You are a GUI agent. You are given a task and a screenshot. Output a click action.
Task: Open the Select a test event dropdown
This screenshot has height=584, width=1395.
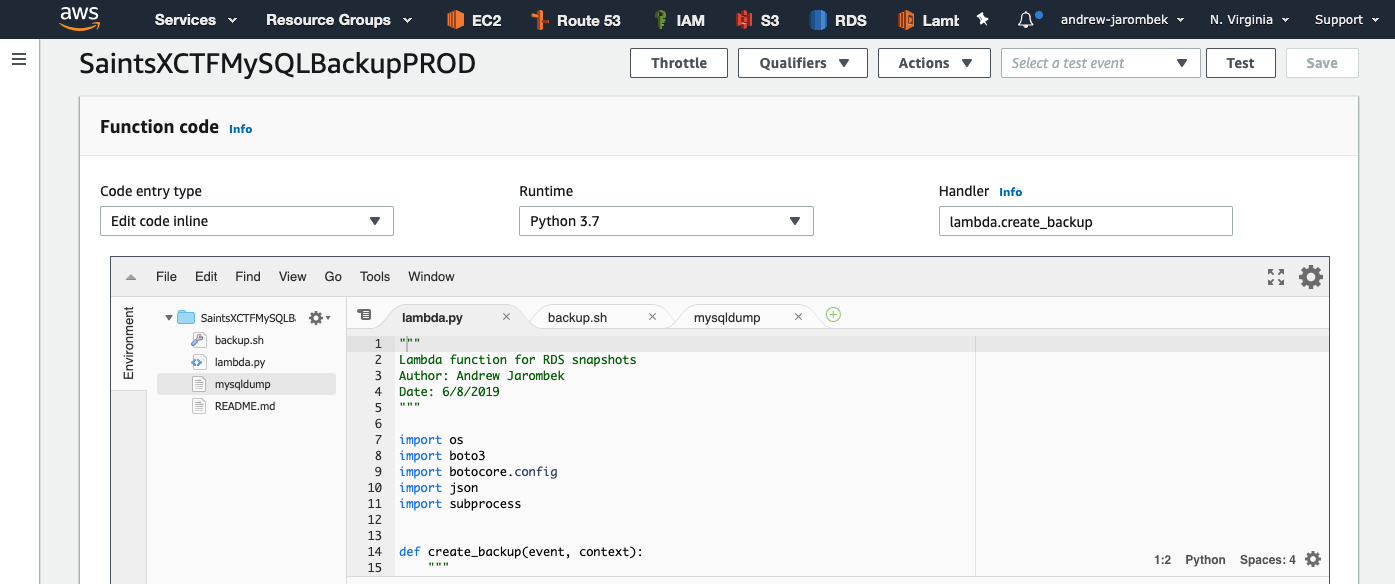click(1100, 63)
